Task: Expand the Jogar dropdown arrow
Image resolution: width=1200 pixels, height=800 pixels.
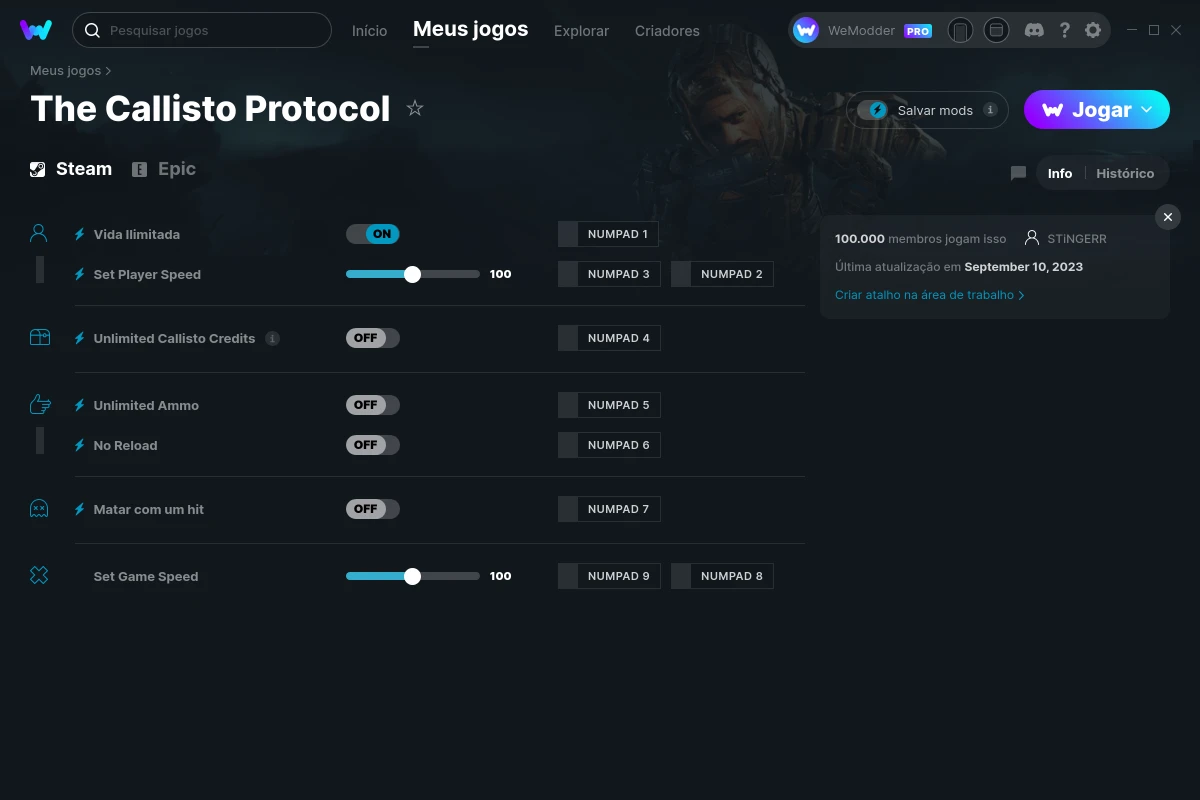Action: tap(1147, 109)
